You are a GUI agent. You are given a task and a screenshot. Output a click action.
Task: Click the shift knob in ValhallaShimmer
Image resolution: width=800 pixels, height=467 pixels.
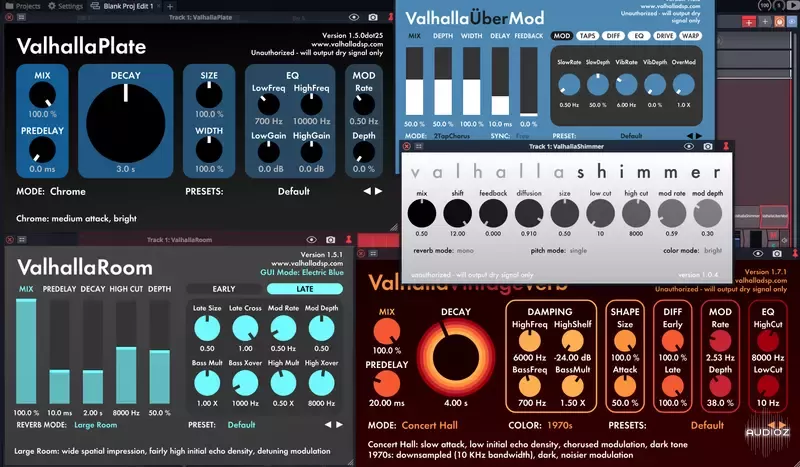pyautogui.click(x=457, y=213)
